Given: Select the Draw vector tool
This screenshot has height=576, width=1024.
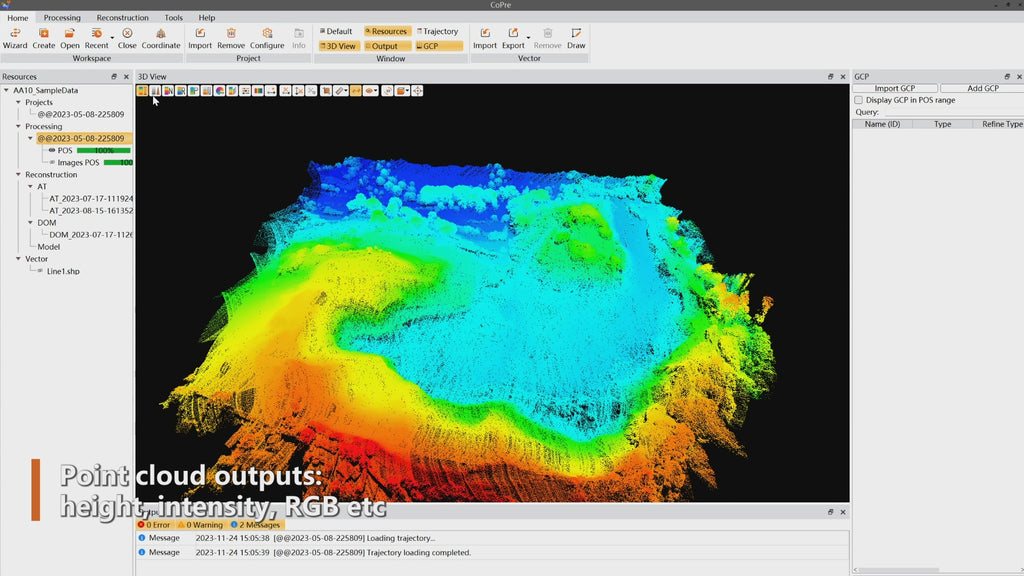Looking at the screenshot, I should (x=576, y=34).
